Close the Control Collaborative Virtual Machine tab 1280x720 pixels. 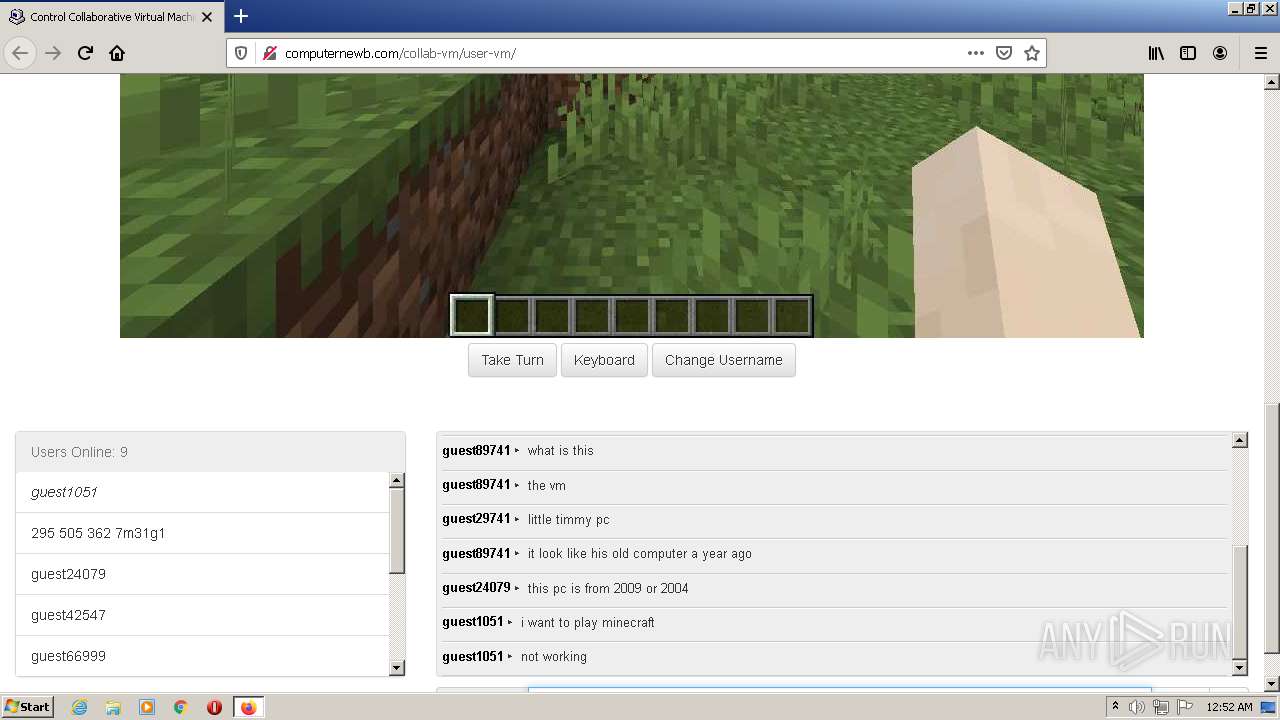207,17
